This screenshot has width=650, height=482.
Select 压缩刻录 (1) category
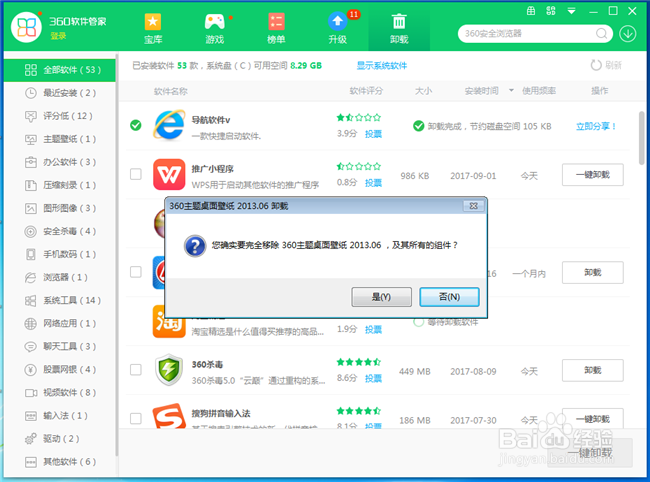(60, 185)
